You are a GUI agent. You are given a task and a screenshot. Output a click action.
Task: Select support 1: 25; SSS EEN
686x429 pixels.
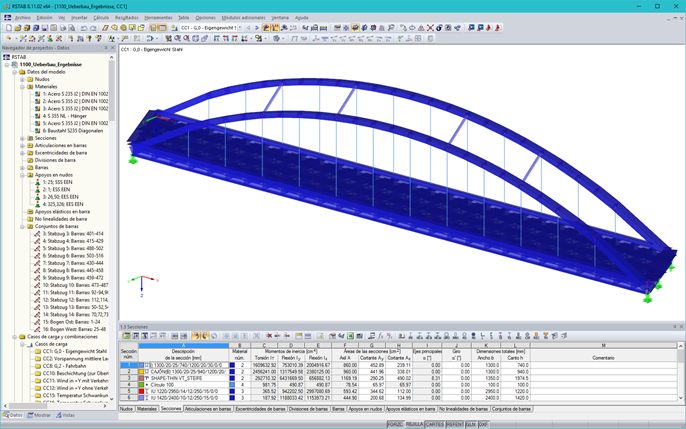[57, 182]
